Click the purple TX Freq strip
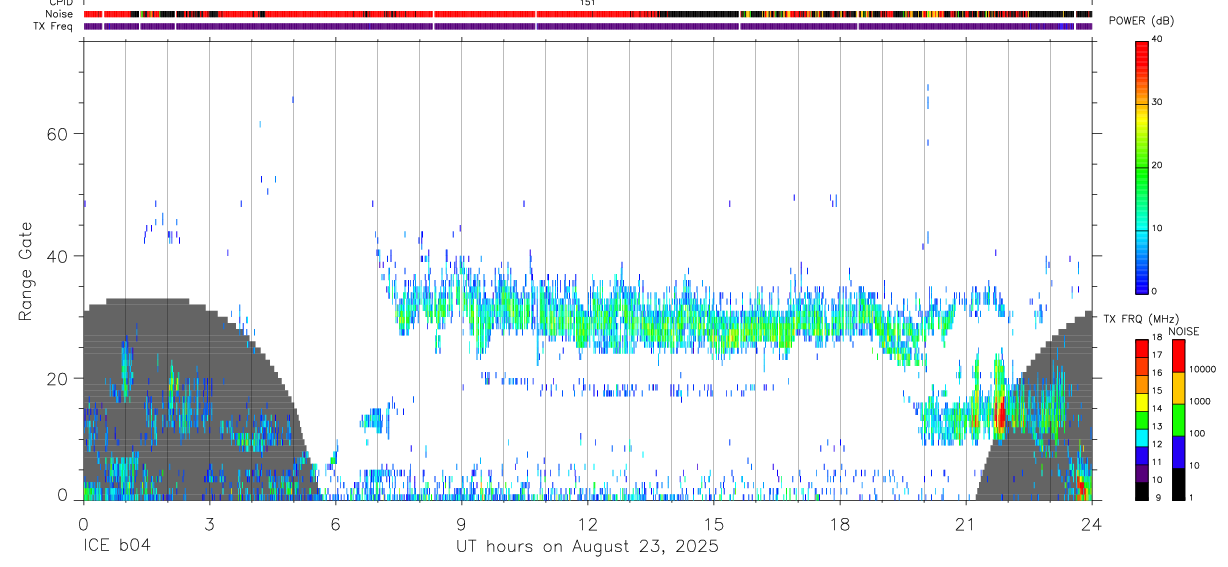 click(587, 26)
